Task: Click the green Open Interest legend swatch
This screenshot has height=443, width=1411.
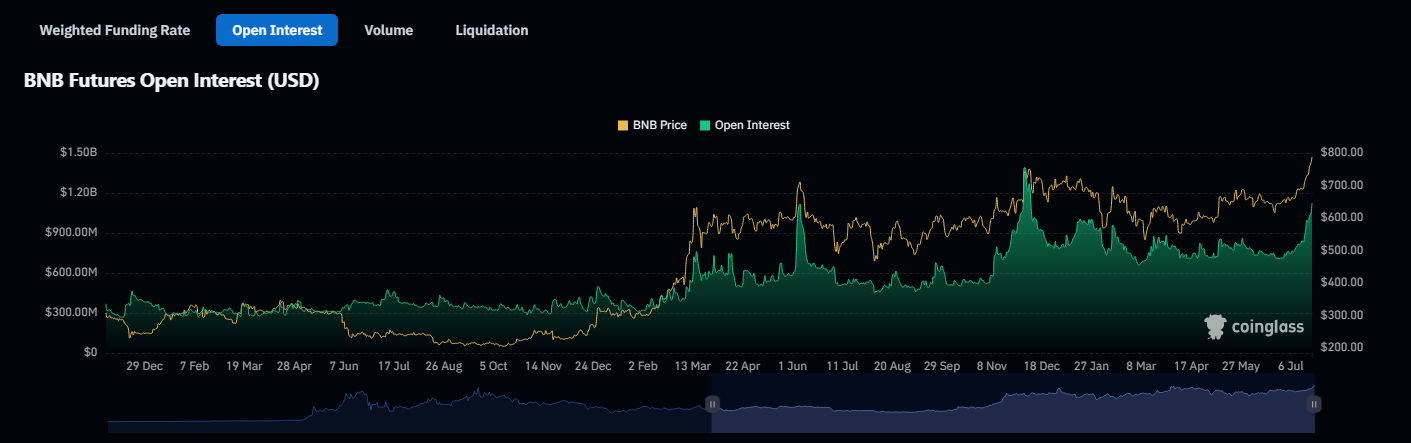Action: point(705,125)
